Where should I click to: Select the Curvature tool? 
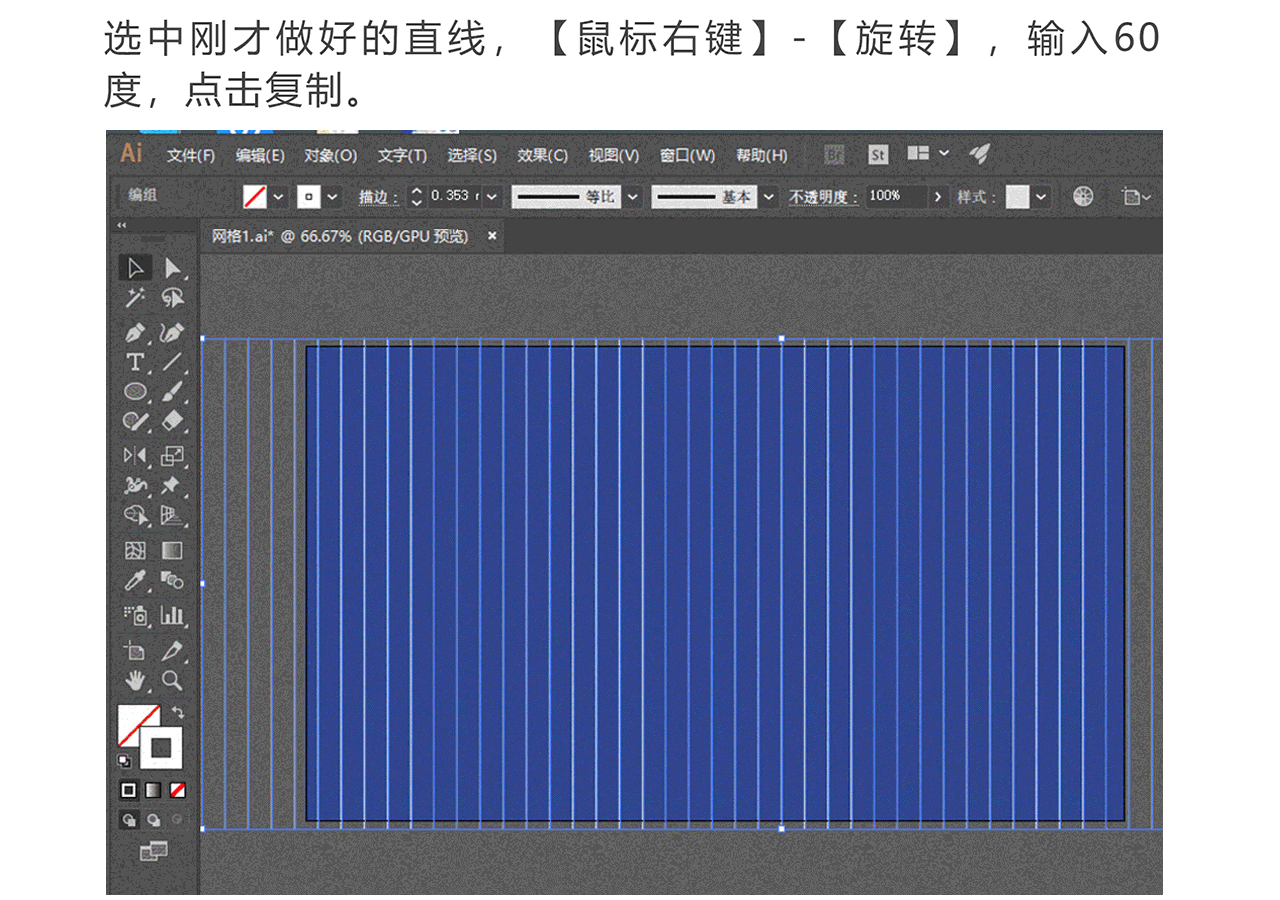pyautogui.click(x=173, y=333)
